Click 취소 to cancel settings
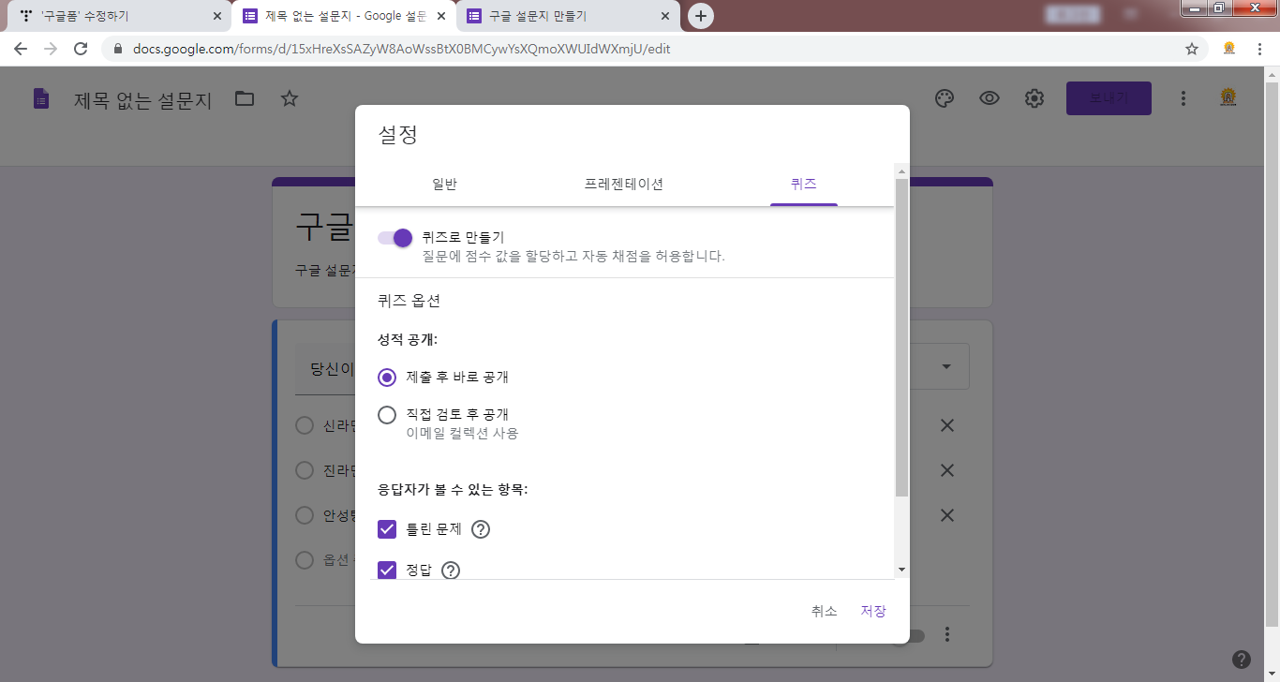The image size is (1280, 682). click(824, 611)
